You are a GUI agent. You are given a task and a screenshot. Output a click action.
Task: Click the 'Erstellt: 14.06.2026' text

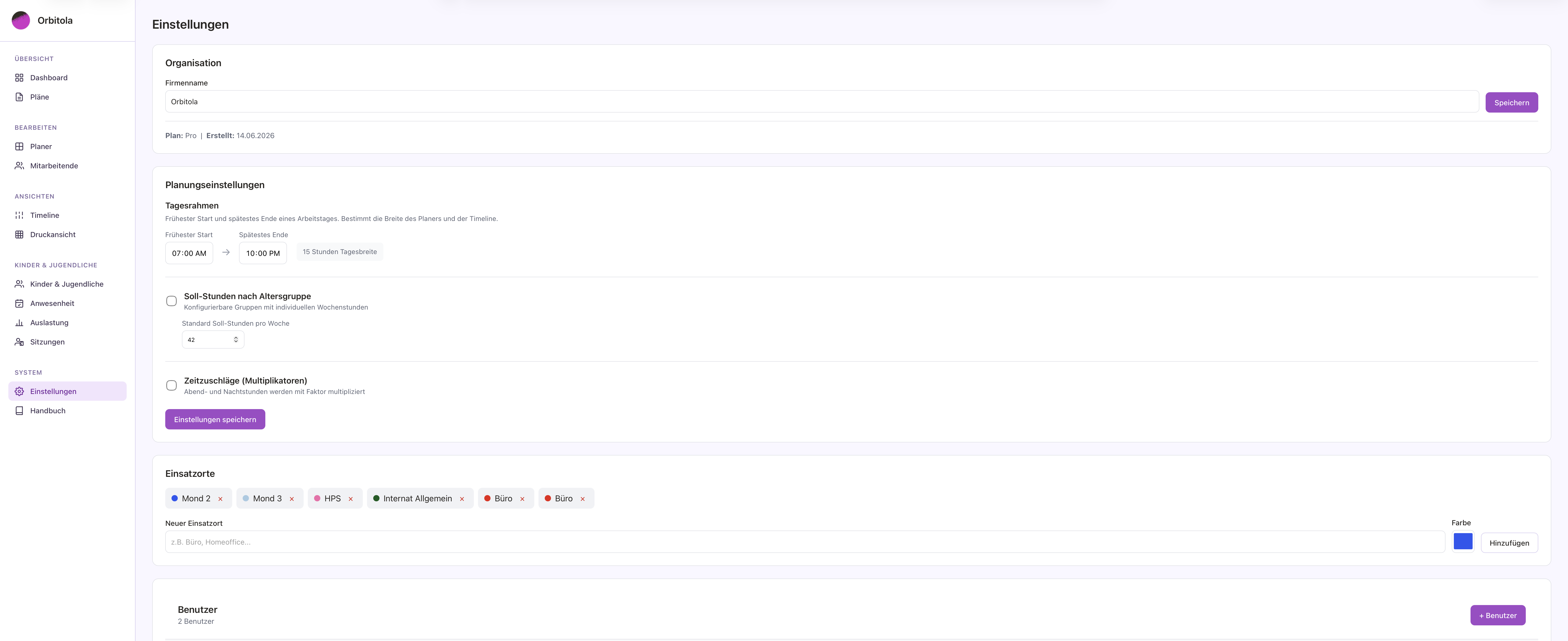point(240,136)
